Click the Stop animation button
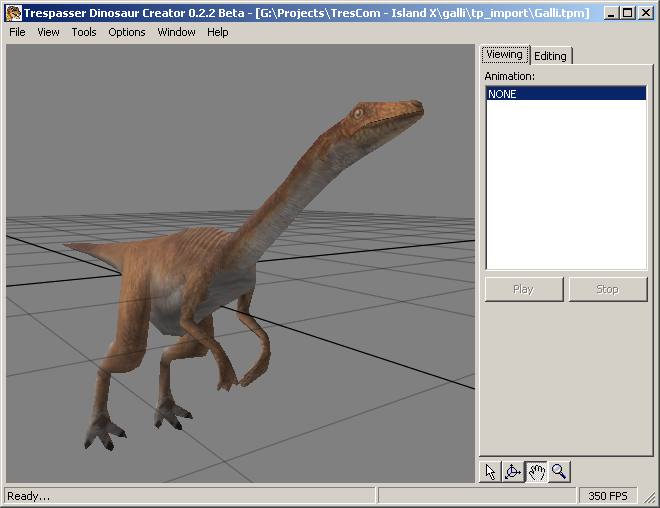 click(607, 289)
